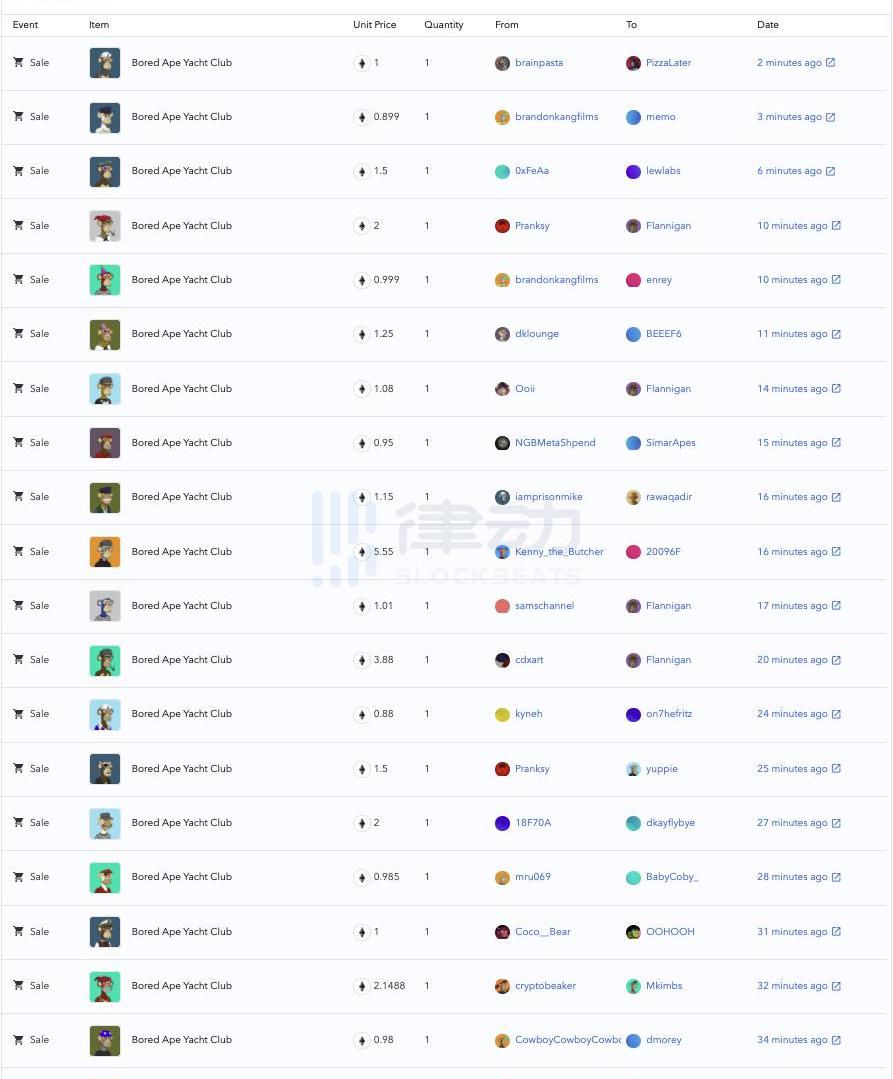The height and width of the screenshot is (1079, 893).
Task: Click the Unit Price column header
Action: (374, 25)
